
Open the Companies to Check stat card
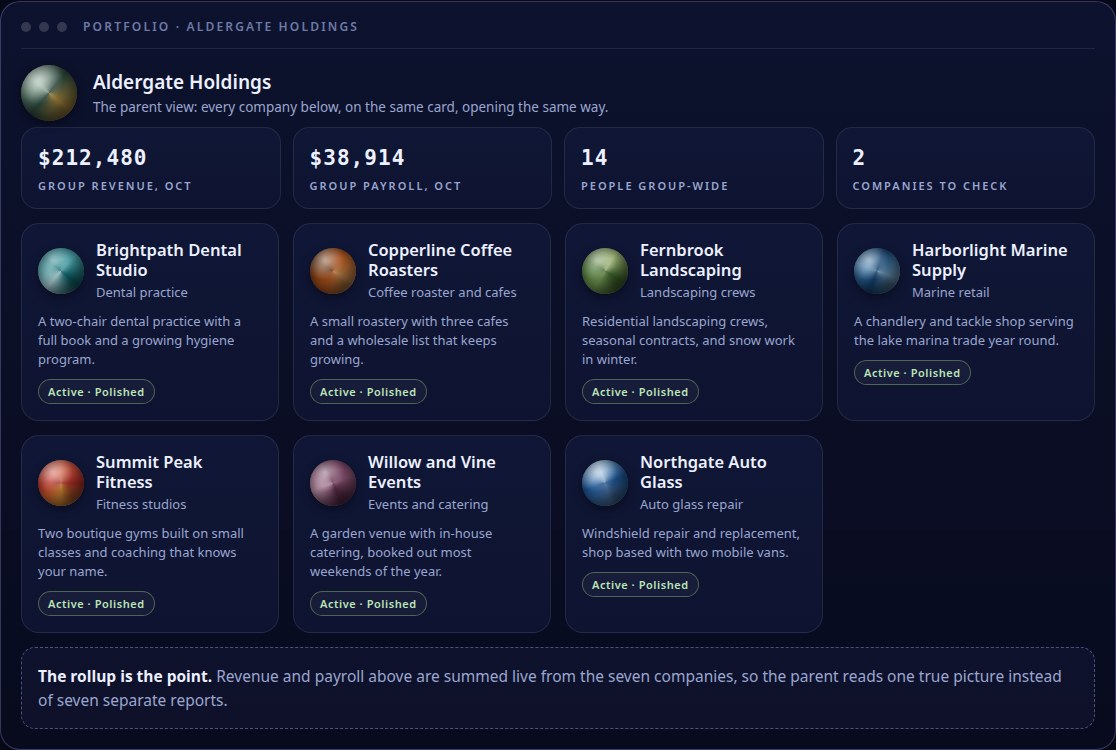pyautogui.click(x=965, y=168)
